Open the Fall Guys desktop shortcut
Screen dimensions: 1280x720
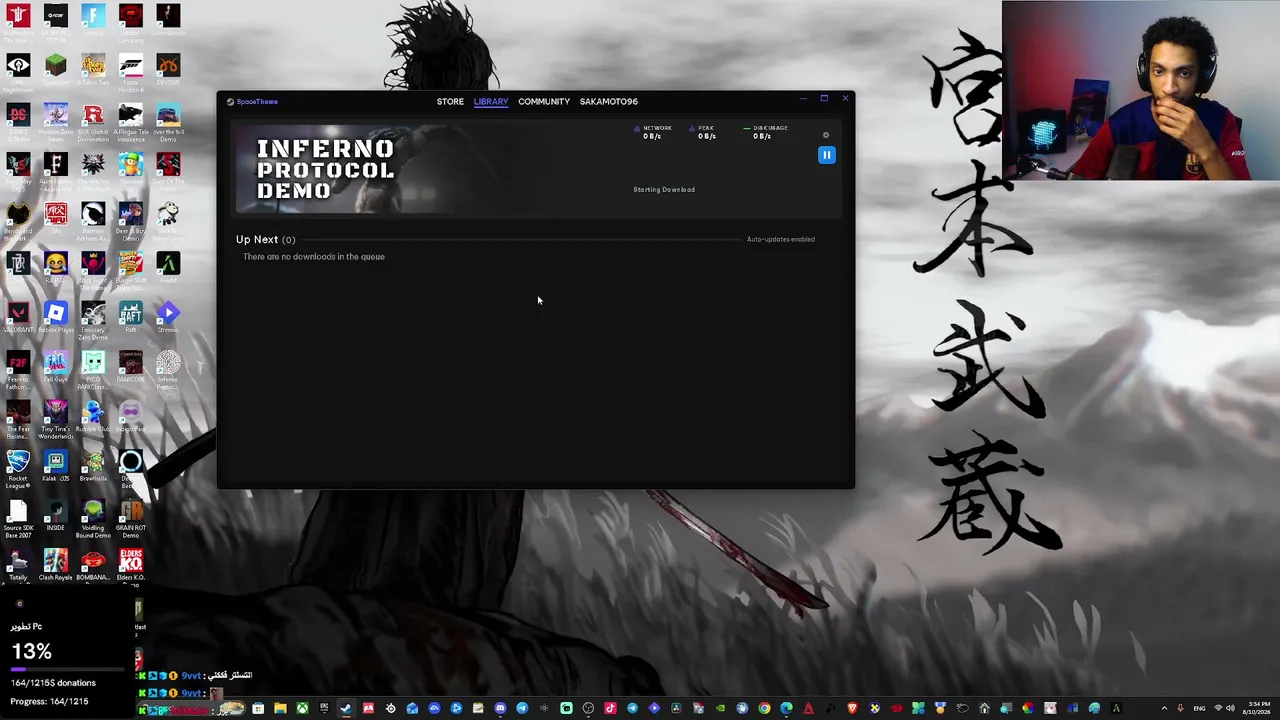56,368
